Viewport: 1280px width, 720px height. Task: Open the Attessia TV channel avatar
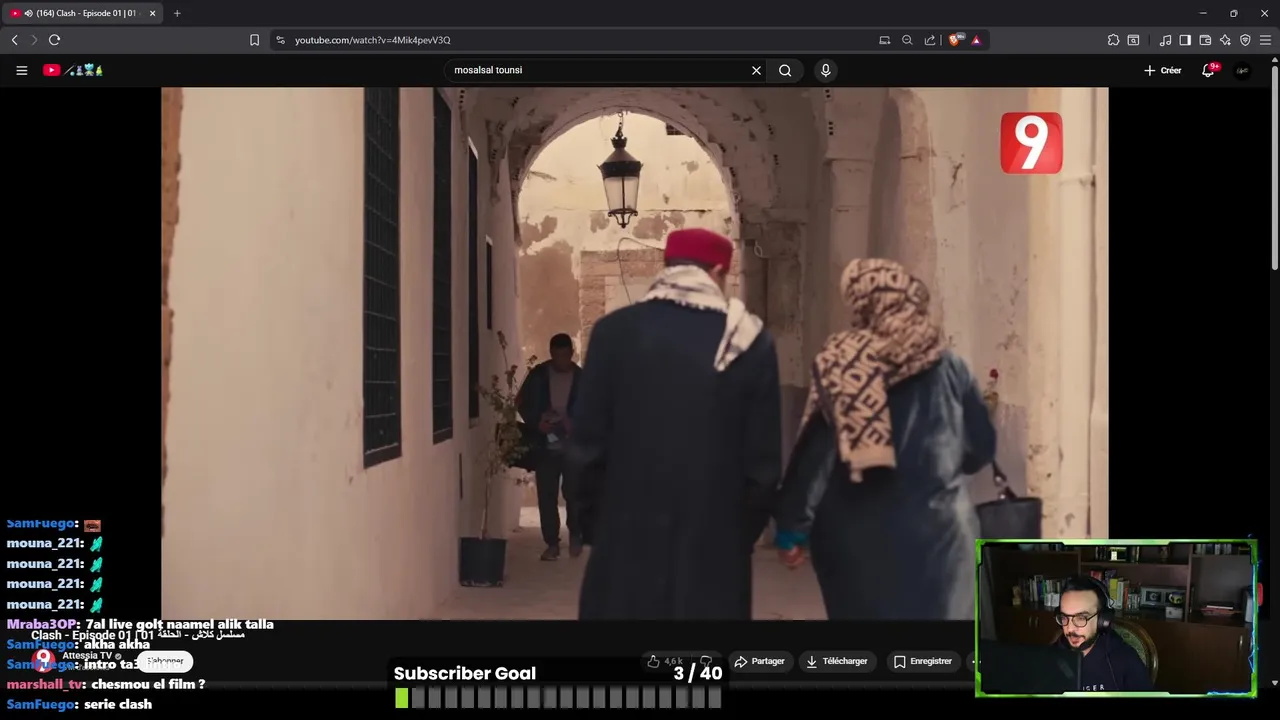pyautogui.click(x=43, y=661)
